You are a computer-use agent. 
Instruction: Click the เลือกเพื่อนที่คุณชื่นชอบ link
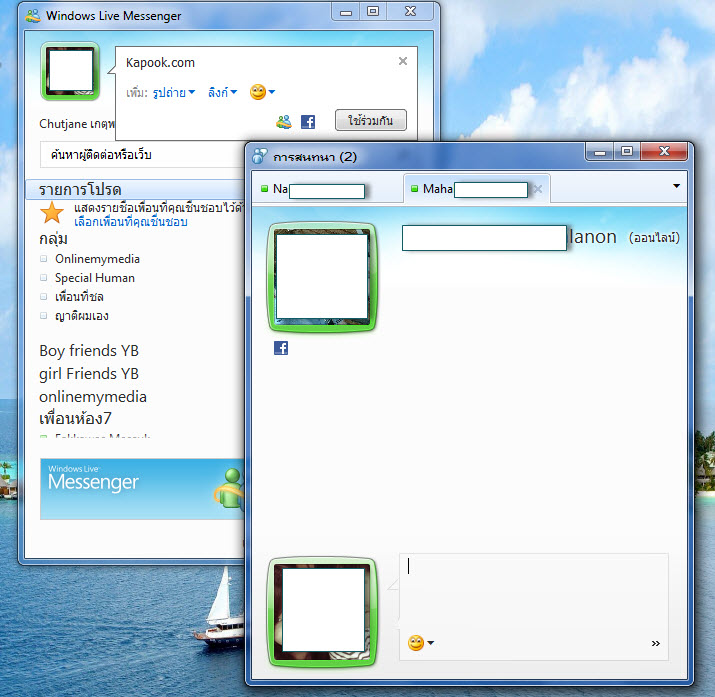(x=131, y=222)
